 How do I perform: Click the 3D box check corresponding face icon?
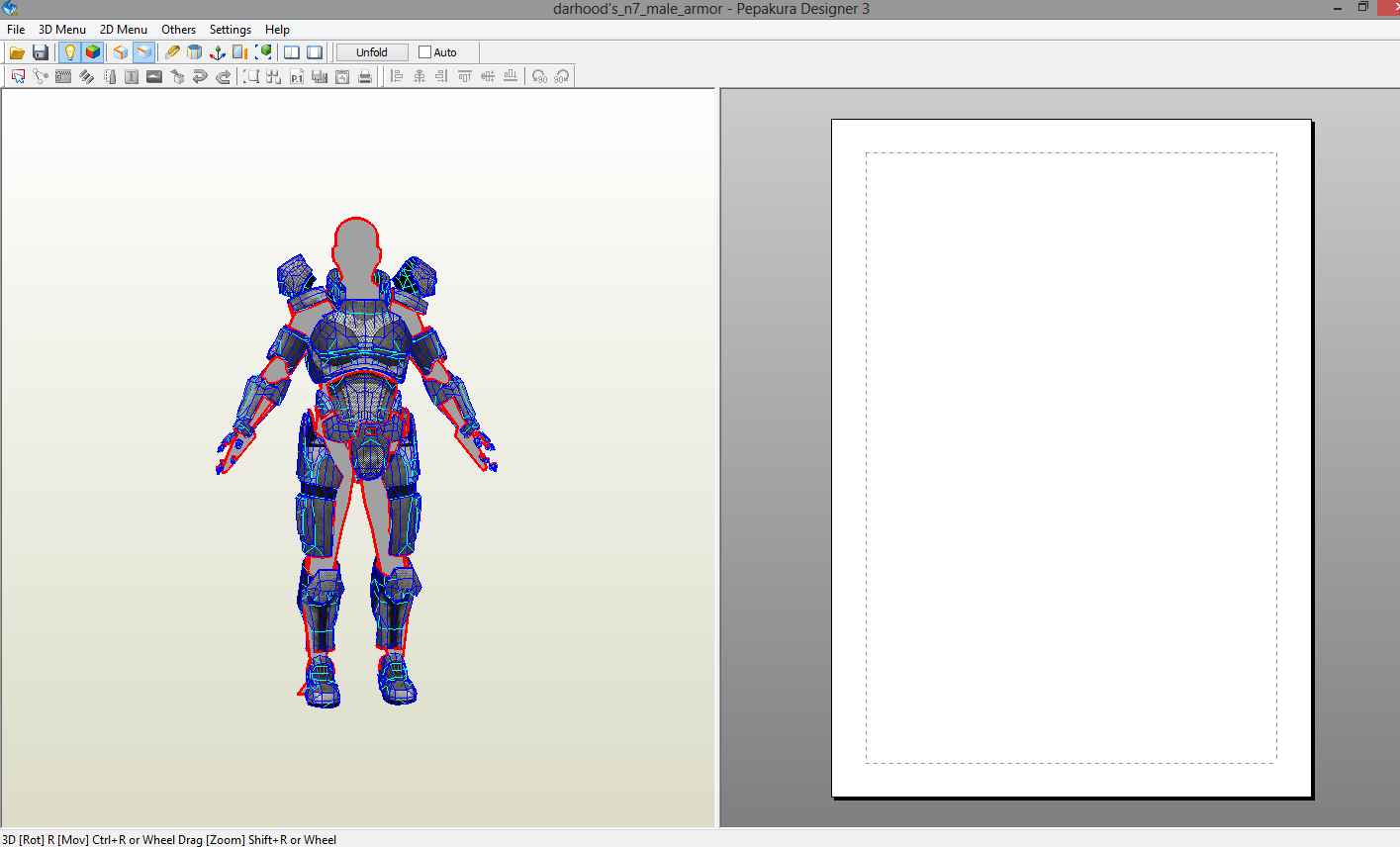(177, 76)
